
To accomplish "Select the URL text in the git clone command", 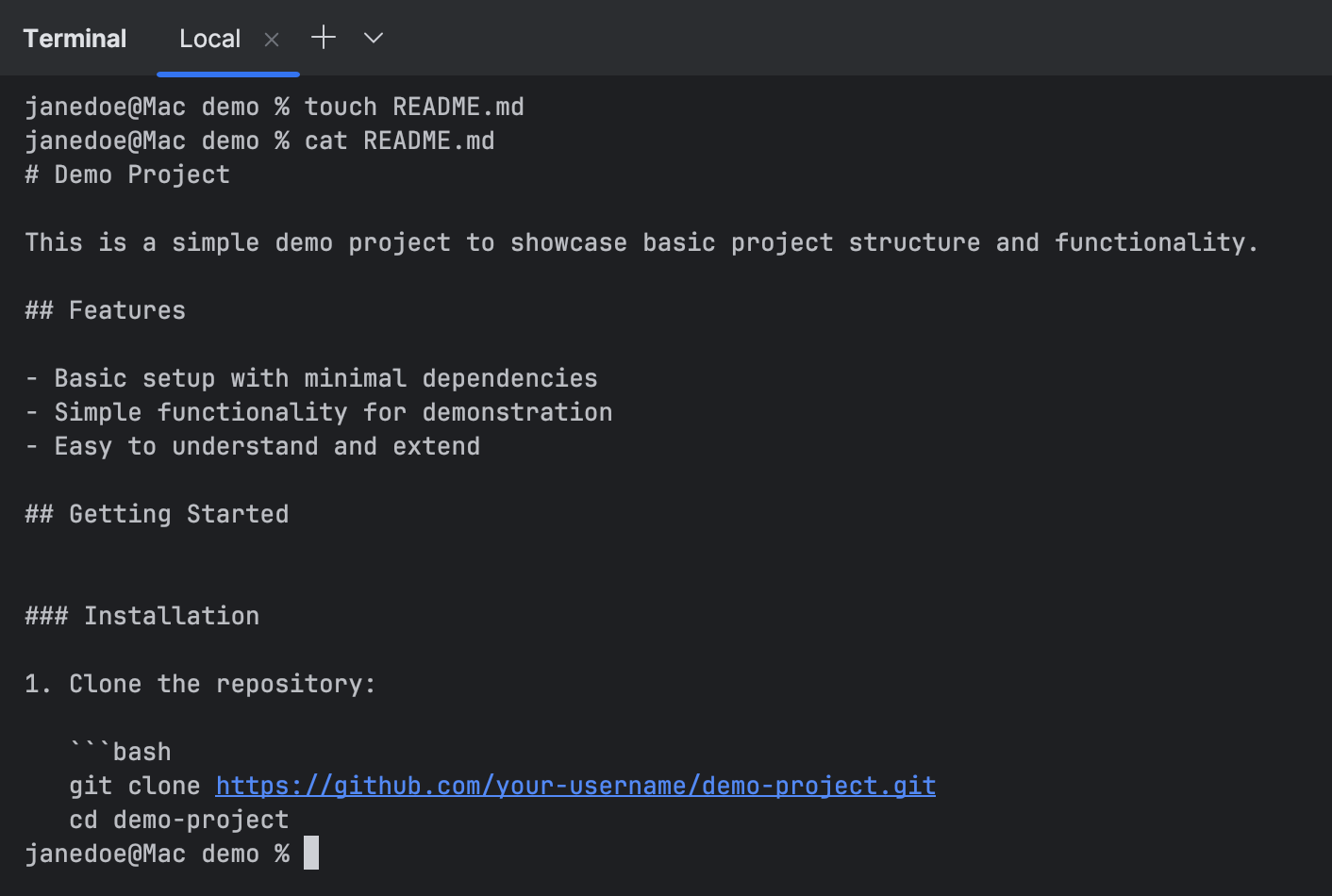I will [575, 785].
